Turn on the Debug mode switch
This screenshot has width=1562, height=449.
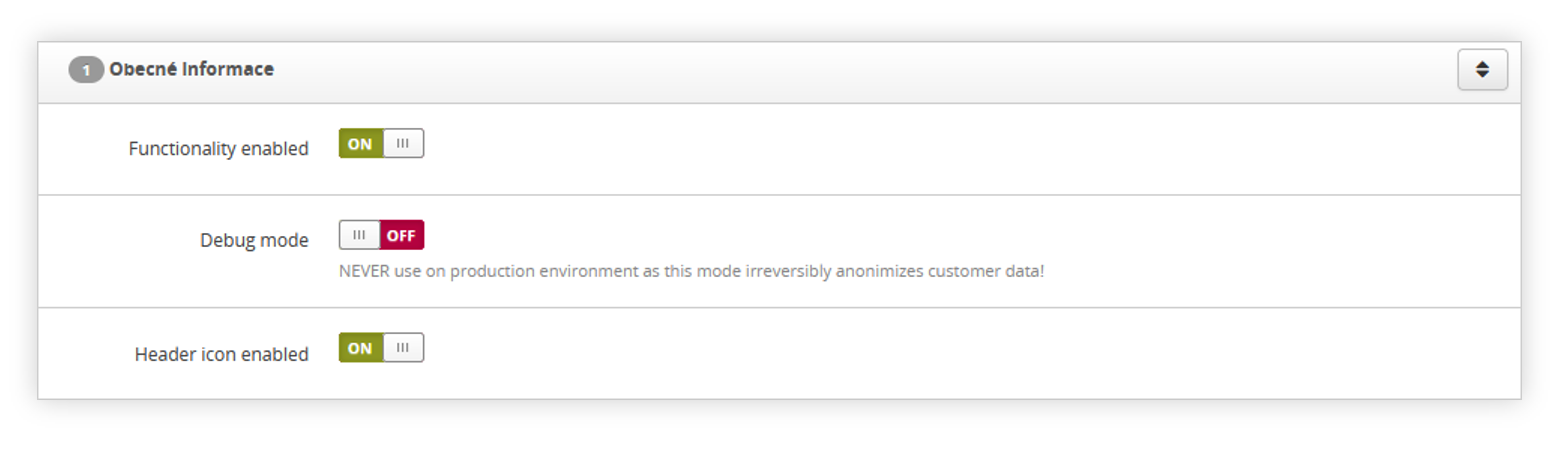pos(381,235)
